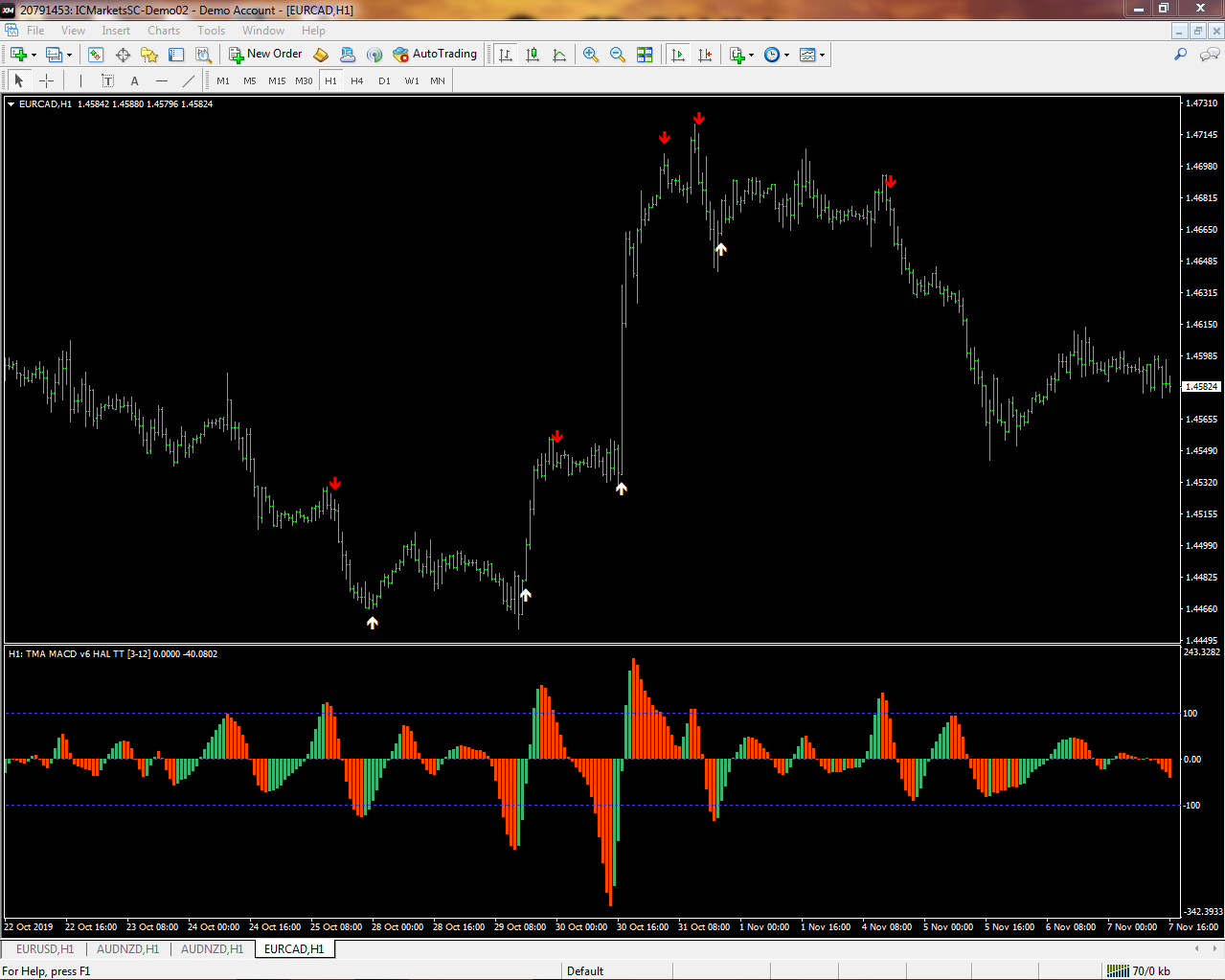Expand the Indicators dropdown arrow
Viewport: 1225px width, 980px height.
tap(751, 55)
